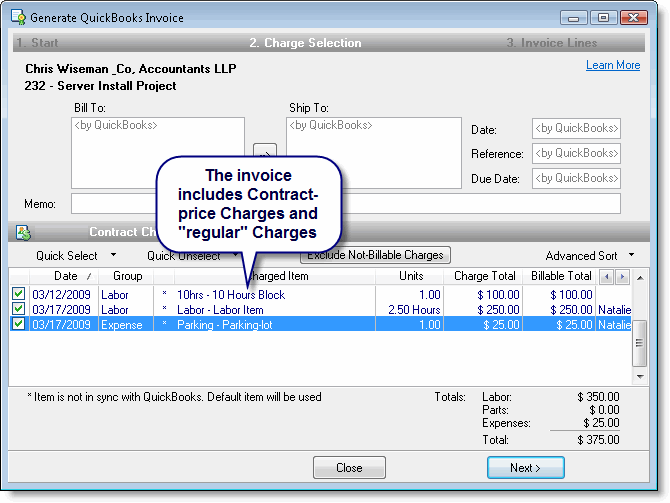Expand the Advanced Sort menu
The height and width of the screenshot is (503, 670).
click(x=591, y=256)
